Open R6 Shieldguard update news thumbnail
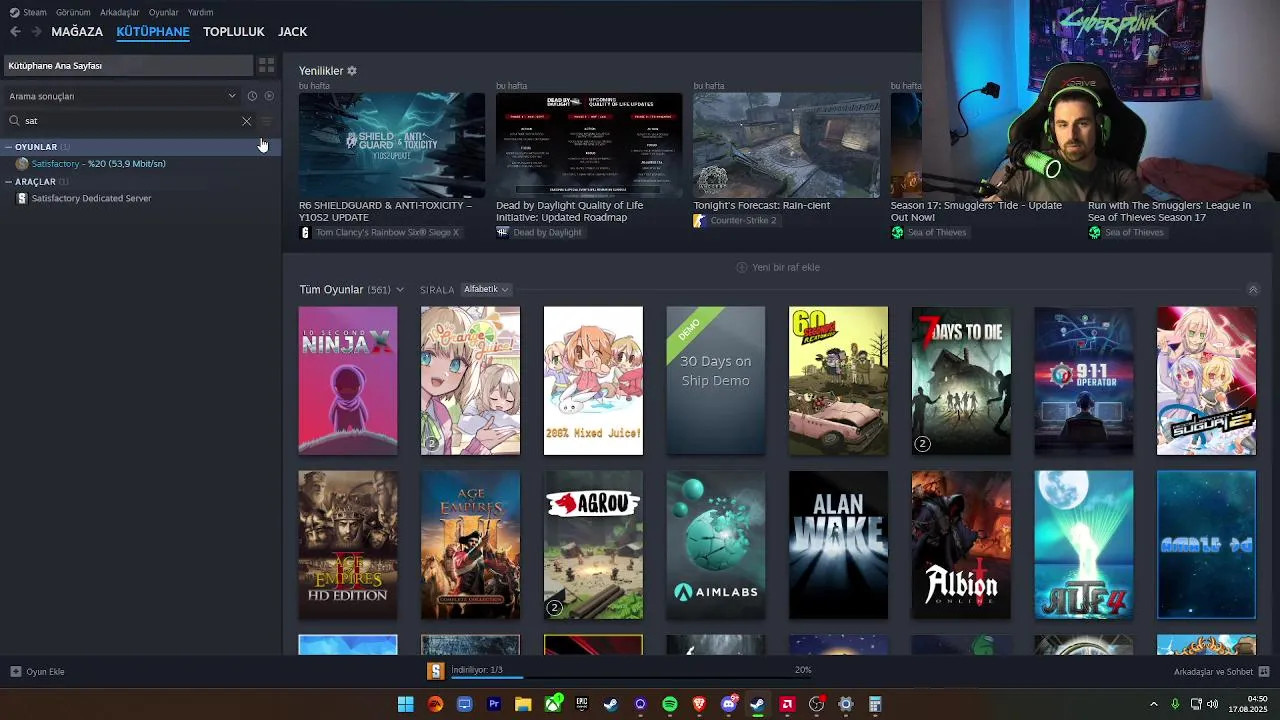 [392, 145]
